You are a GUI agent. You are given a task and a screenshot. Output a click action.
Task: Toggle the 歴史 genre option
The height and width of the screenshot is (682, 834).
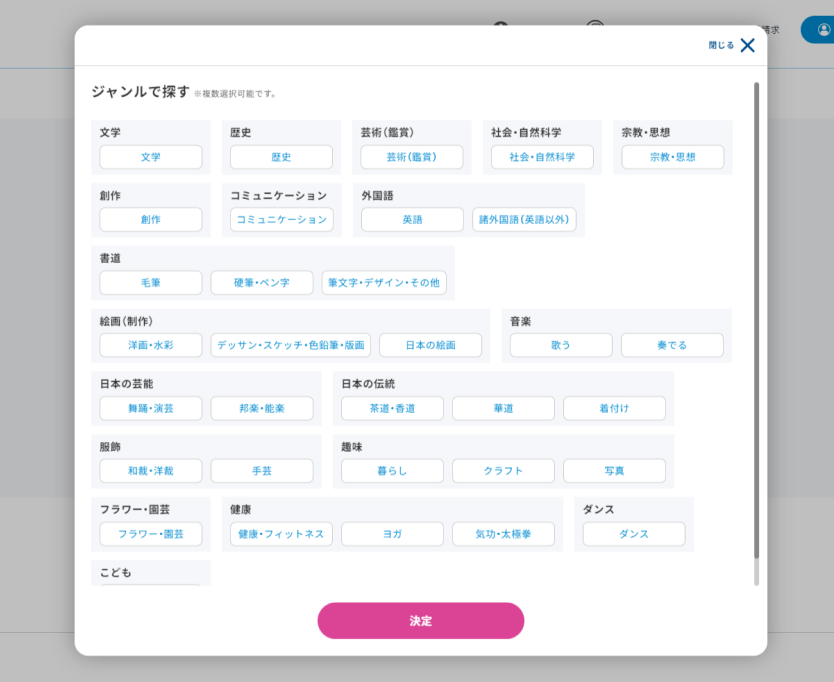point(281,157)
